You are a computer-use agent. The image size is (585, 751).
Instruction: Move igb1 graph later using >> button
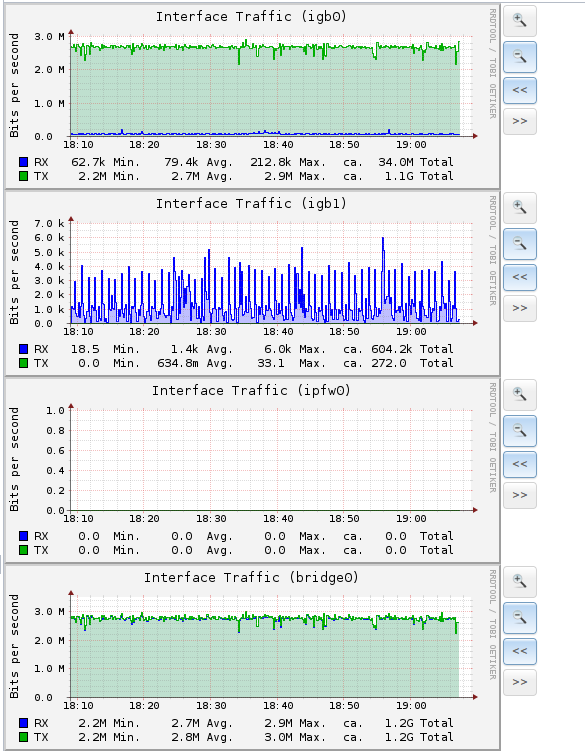pos(520,308)
